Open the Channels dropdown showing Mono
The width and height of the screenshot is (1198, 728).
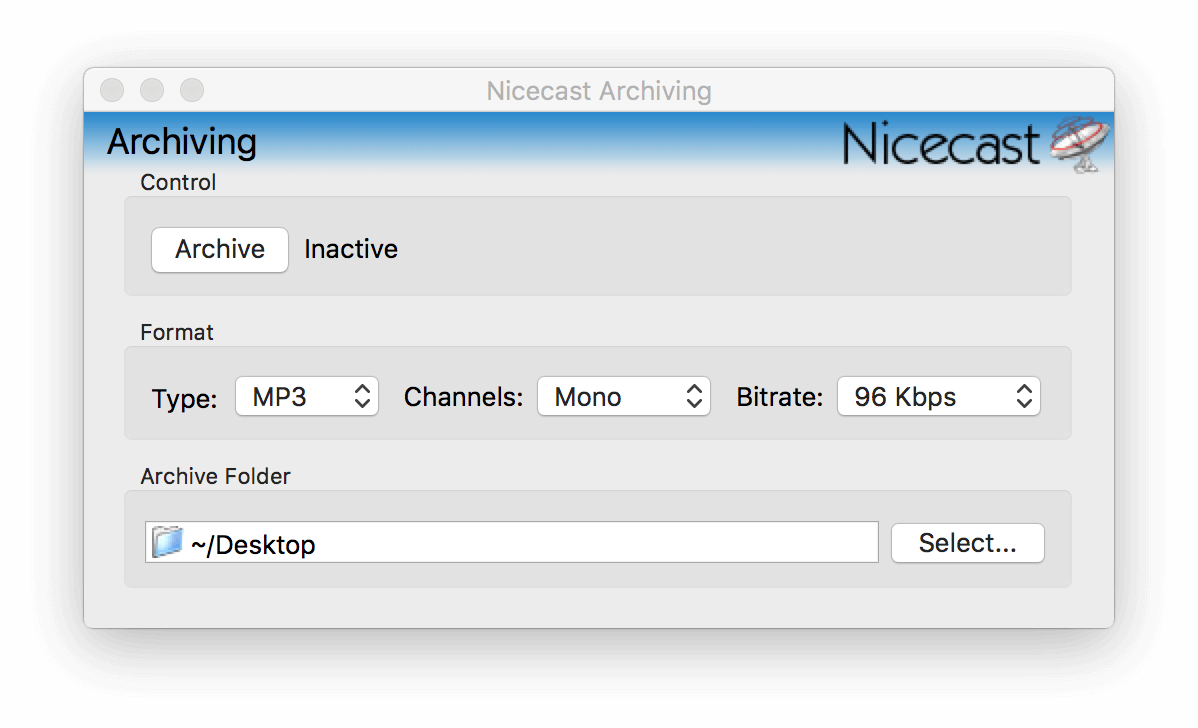coord(623,396)
